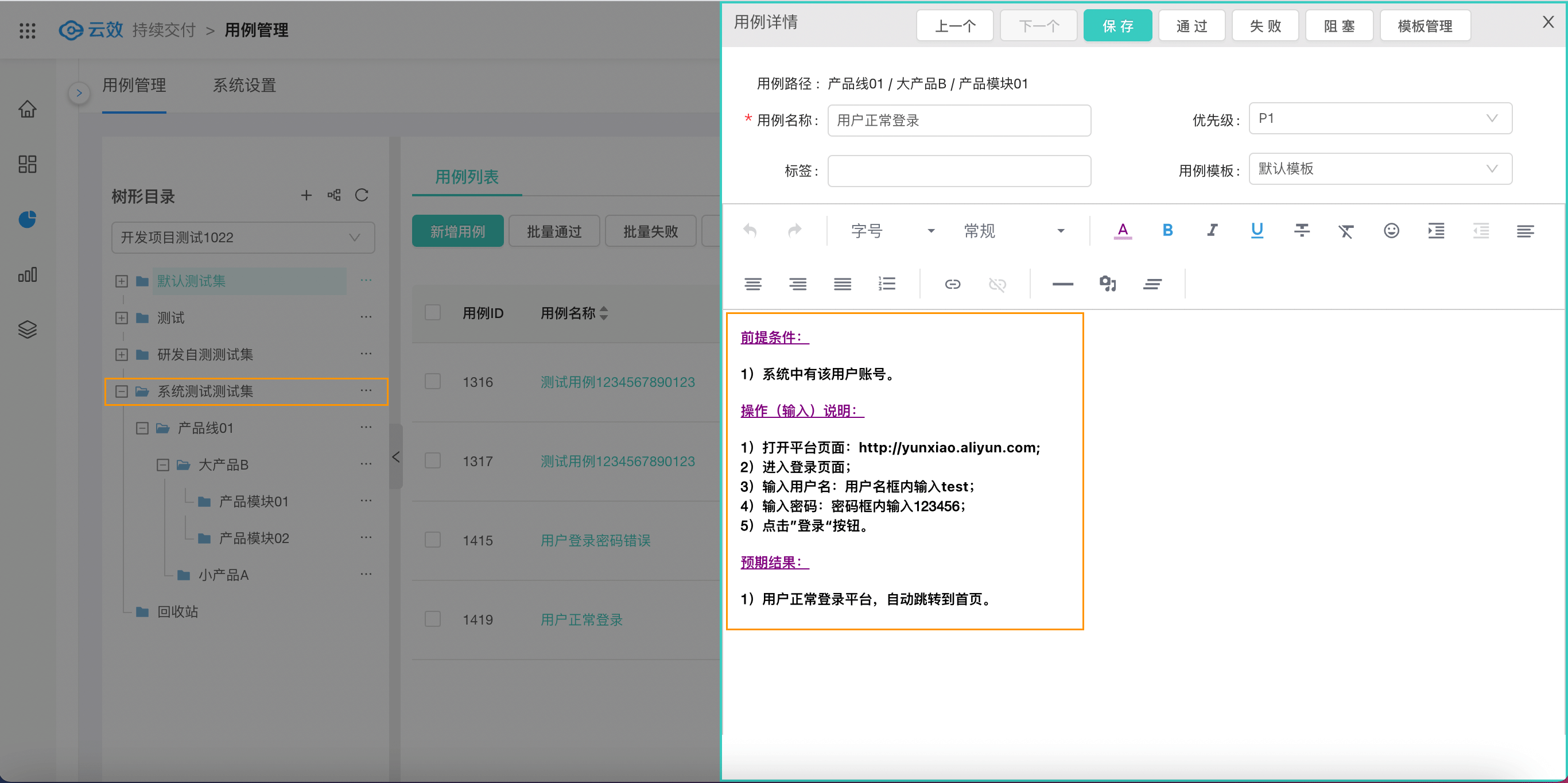The image size is (1568, 783).
Task: Open the font color picker
Action: [x=1123, y=231]
